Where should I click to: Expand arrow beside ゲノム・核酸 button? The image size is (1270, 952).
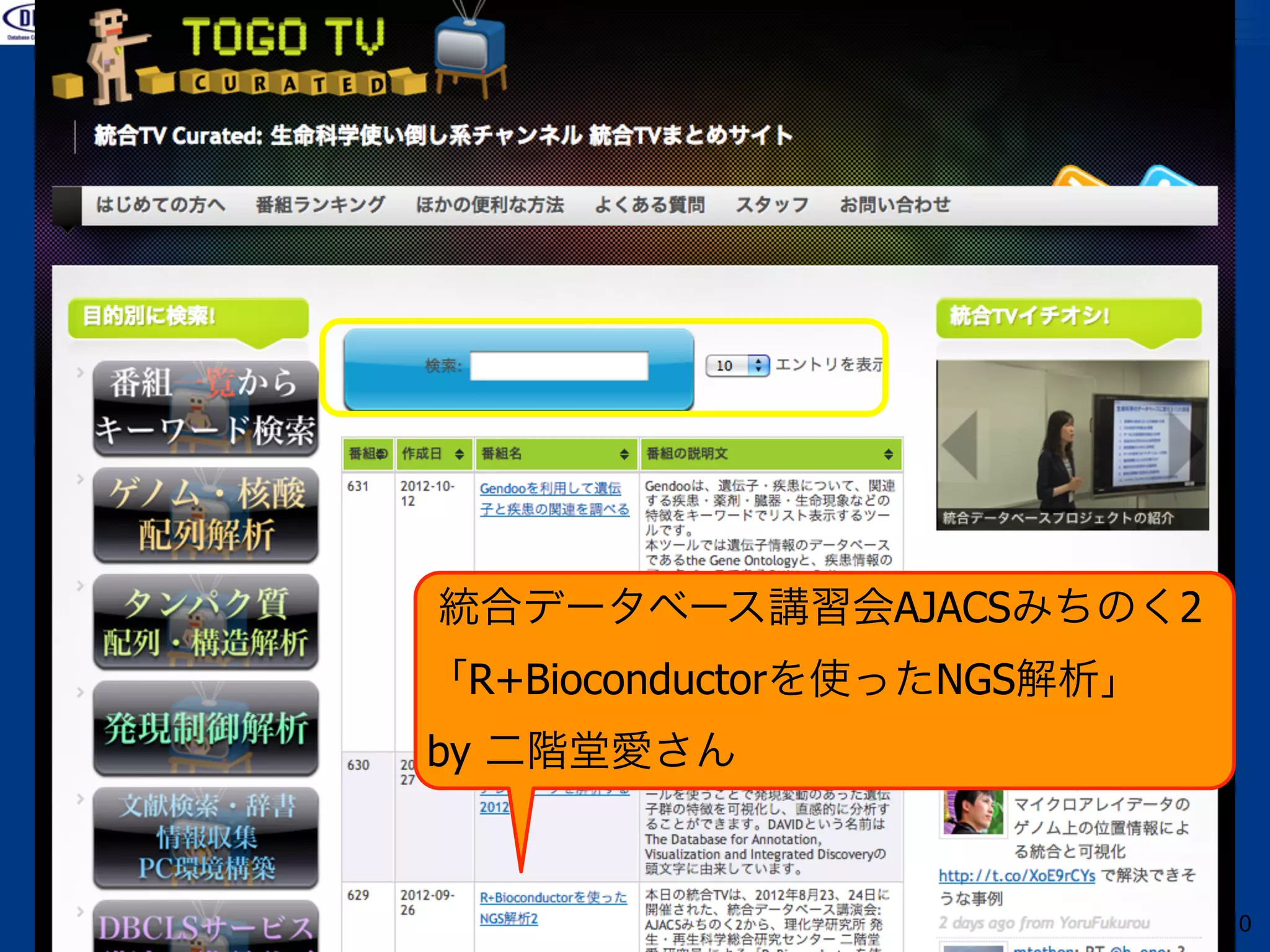[x=80, y=479]
